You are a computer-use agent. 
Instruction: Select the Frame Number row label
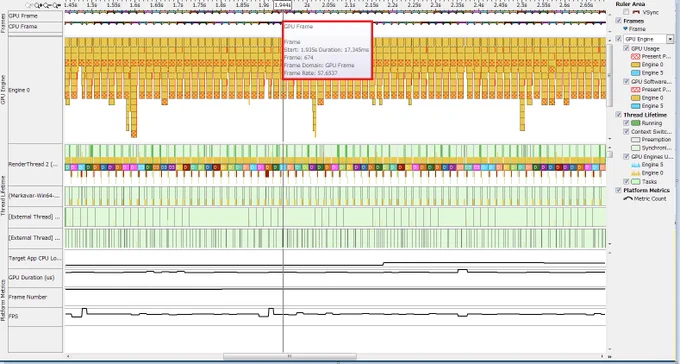[28, 297]
